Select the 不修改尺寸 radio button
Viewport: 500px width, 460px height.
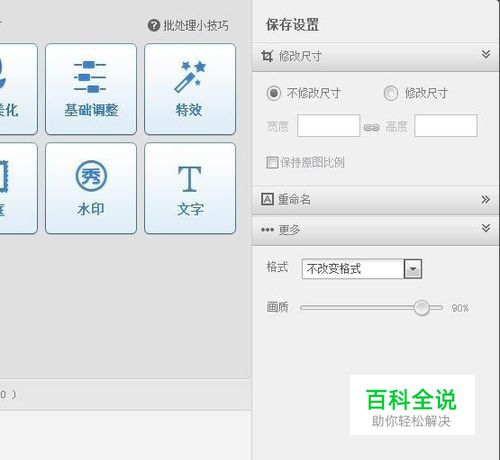(273, 93)
